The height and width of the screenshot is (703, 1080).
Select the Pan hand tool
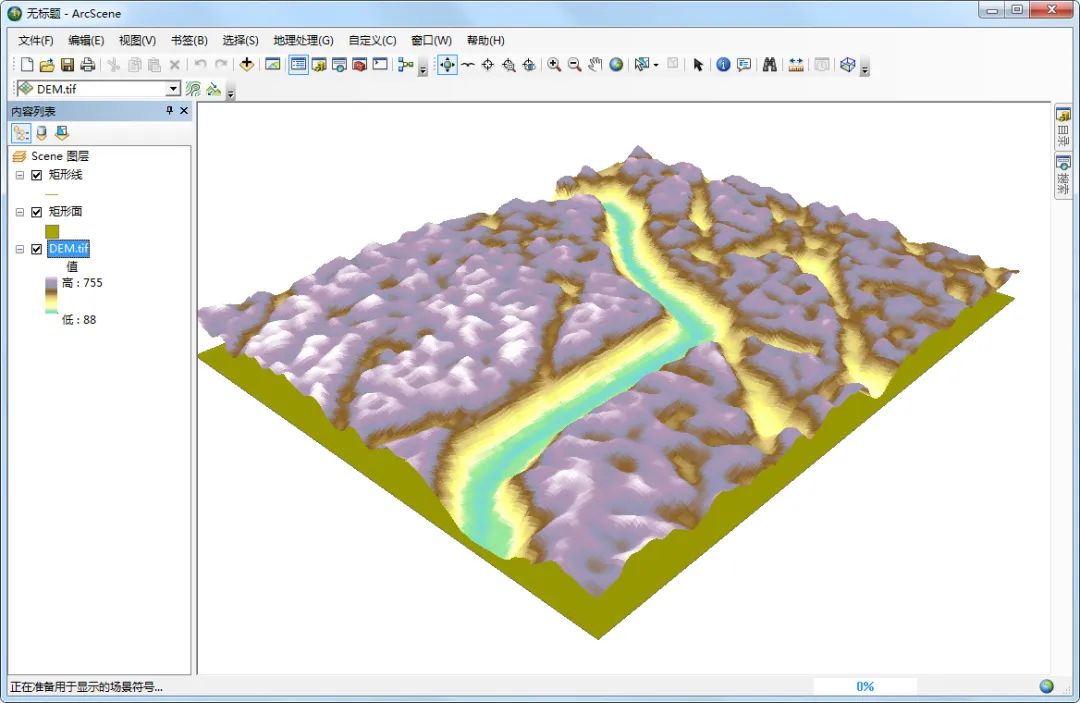coord(595,65)
